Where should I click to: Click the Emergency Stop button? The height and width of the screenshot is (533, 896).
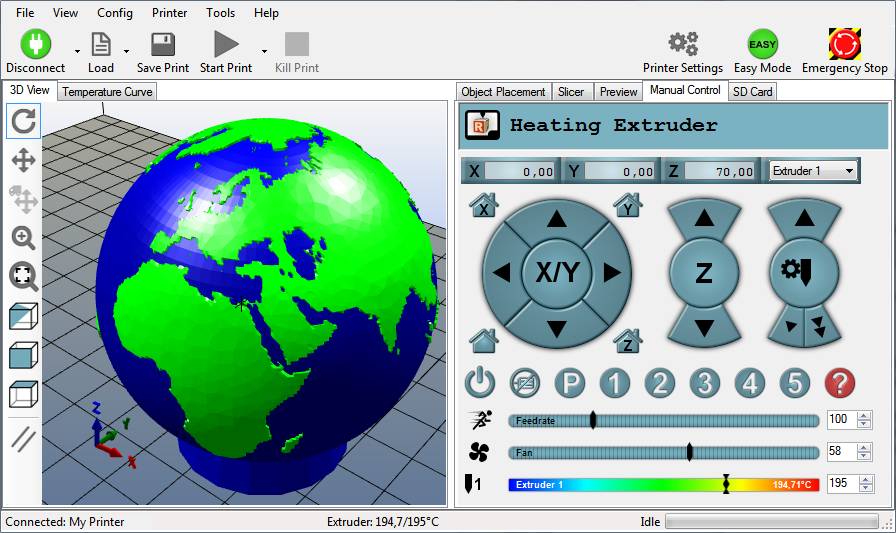845,45
